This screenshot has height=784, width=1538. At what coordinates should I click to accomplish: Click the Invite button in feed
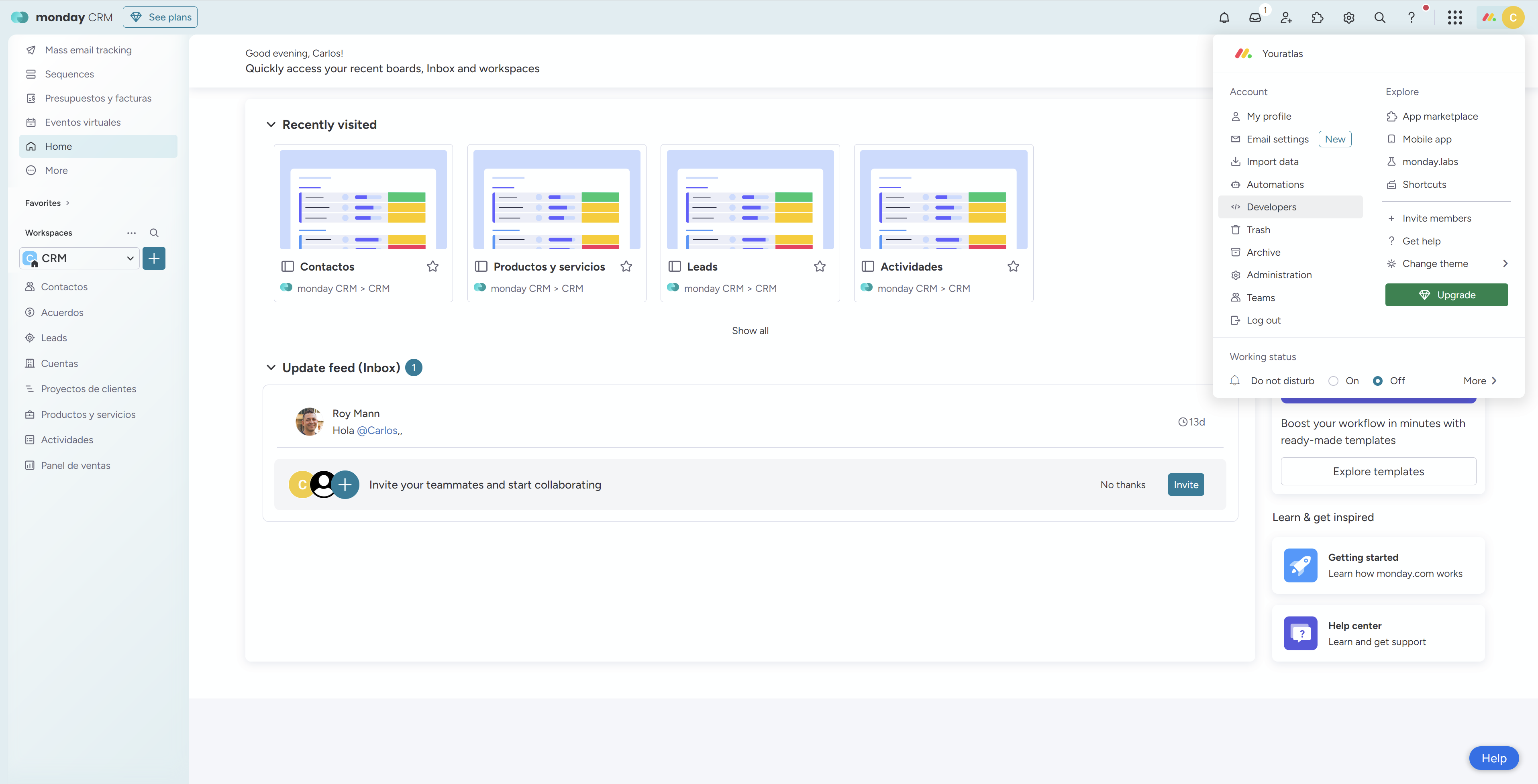pyautogui.click(x=1186, y=485)
